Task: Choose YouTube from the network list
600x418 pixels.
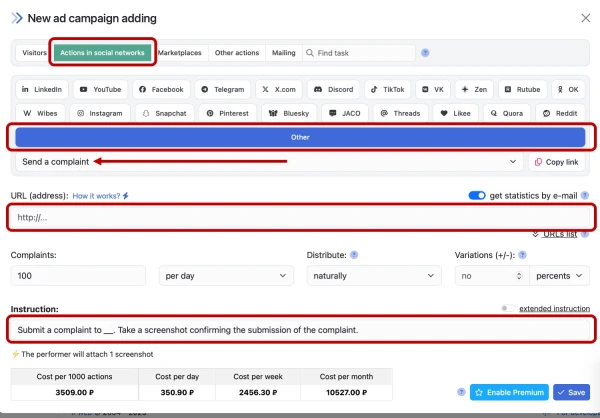Action: click(99, 89)
